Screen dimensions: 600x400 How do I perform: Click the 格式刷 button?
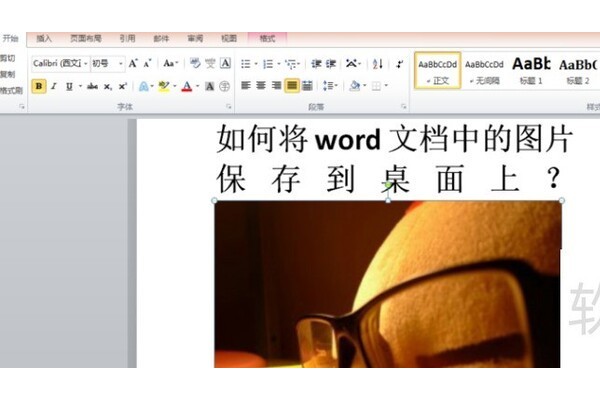pyautogui.click(x=11, y=91)
